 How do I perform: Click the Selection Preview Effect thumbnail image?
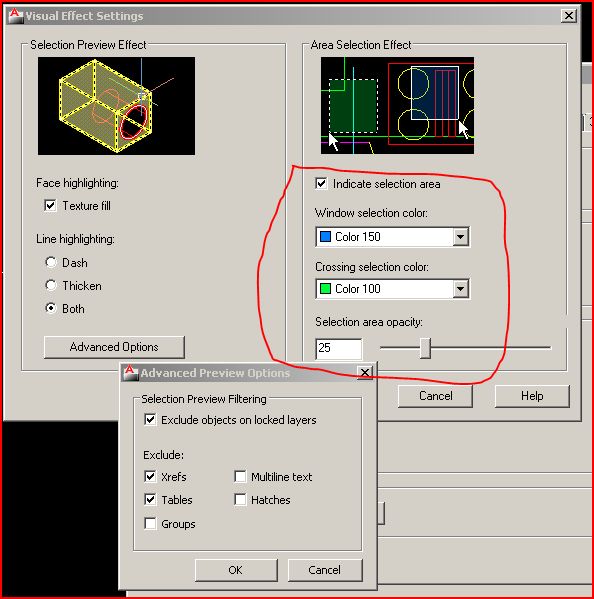click(x=117, y=106)
